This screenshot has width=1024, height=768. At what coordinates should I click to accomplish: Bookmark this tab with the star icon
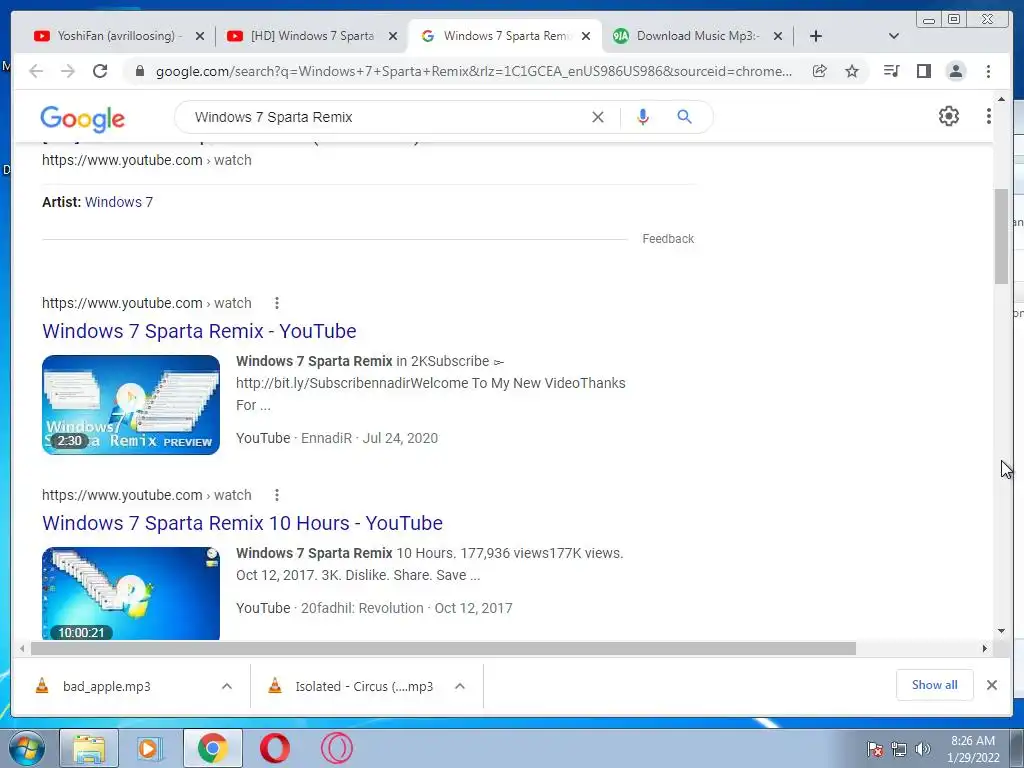(852, 71)
